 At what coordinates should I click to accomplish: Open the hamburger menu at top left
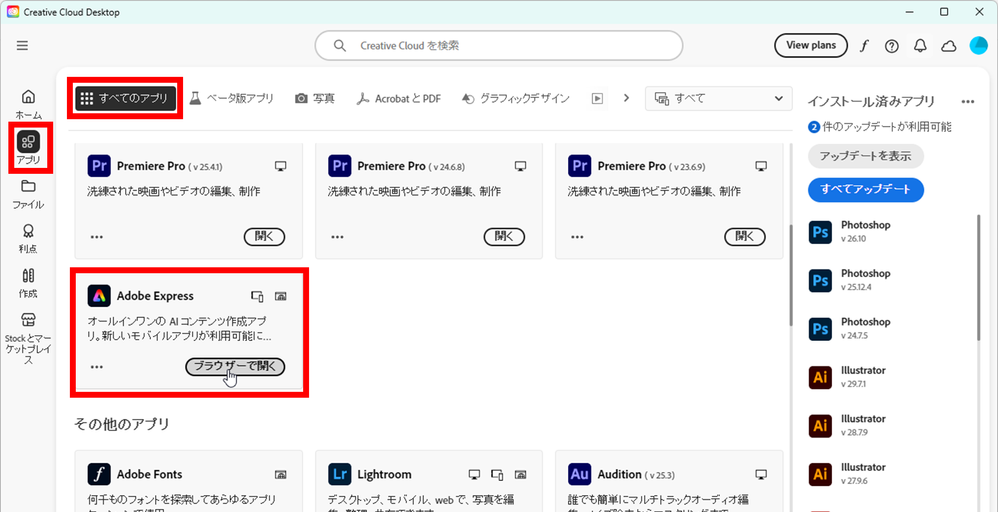22,45
